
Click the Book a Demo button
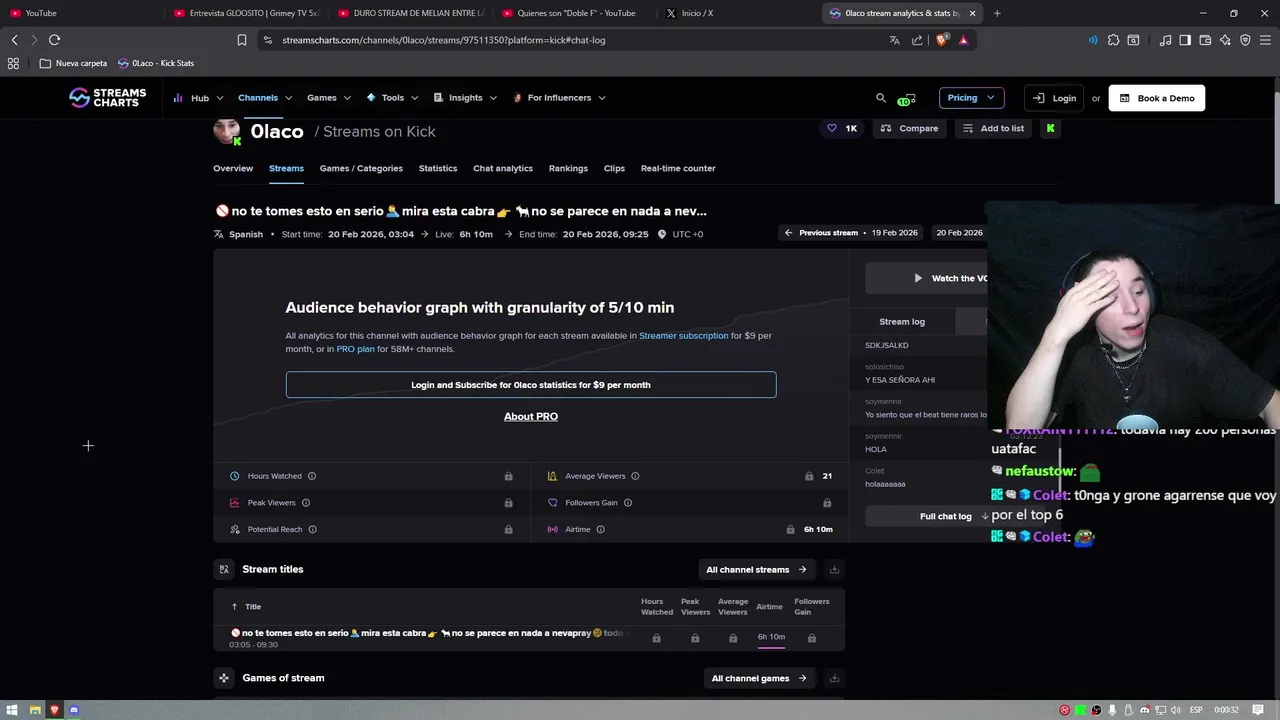[1156, 98]
